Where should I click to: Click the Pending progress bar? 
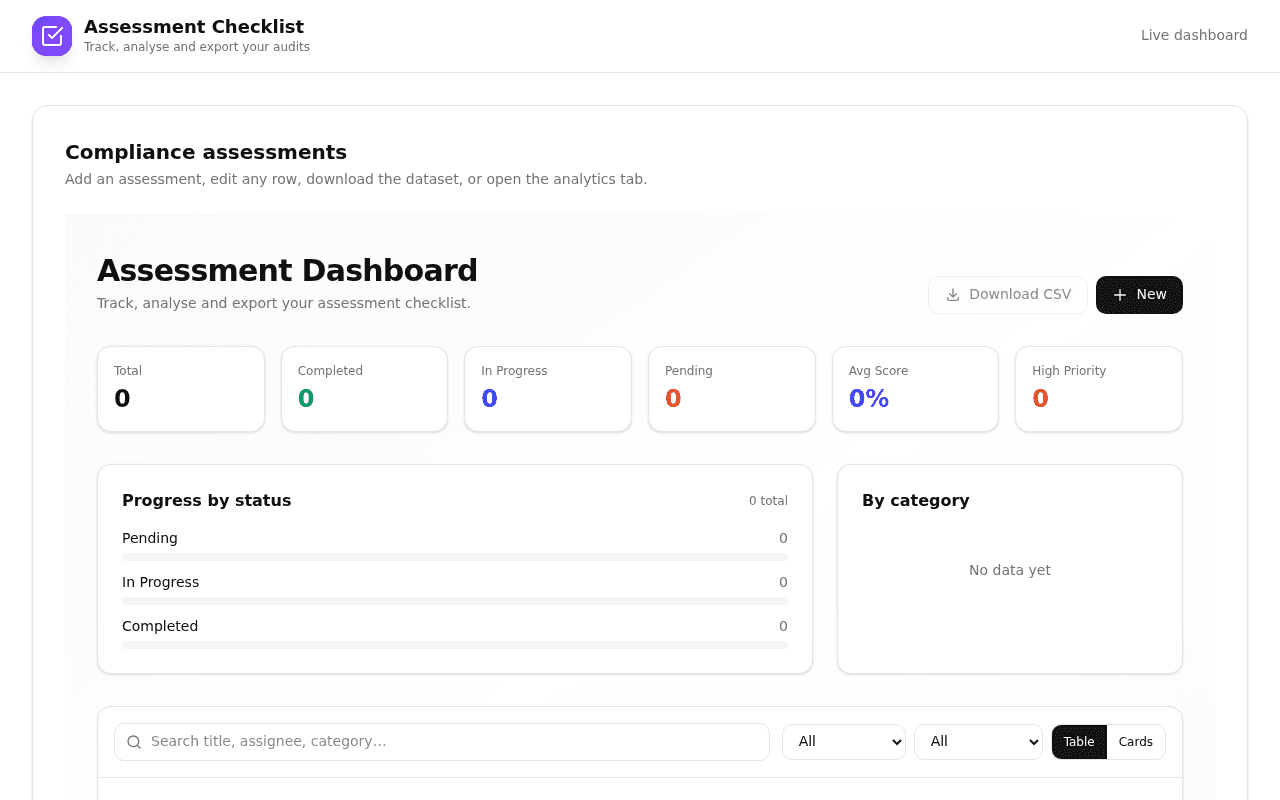tap(455, 557)
